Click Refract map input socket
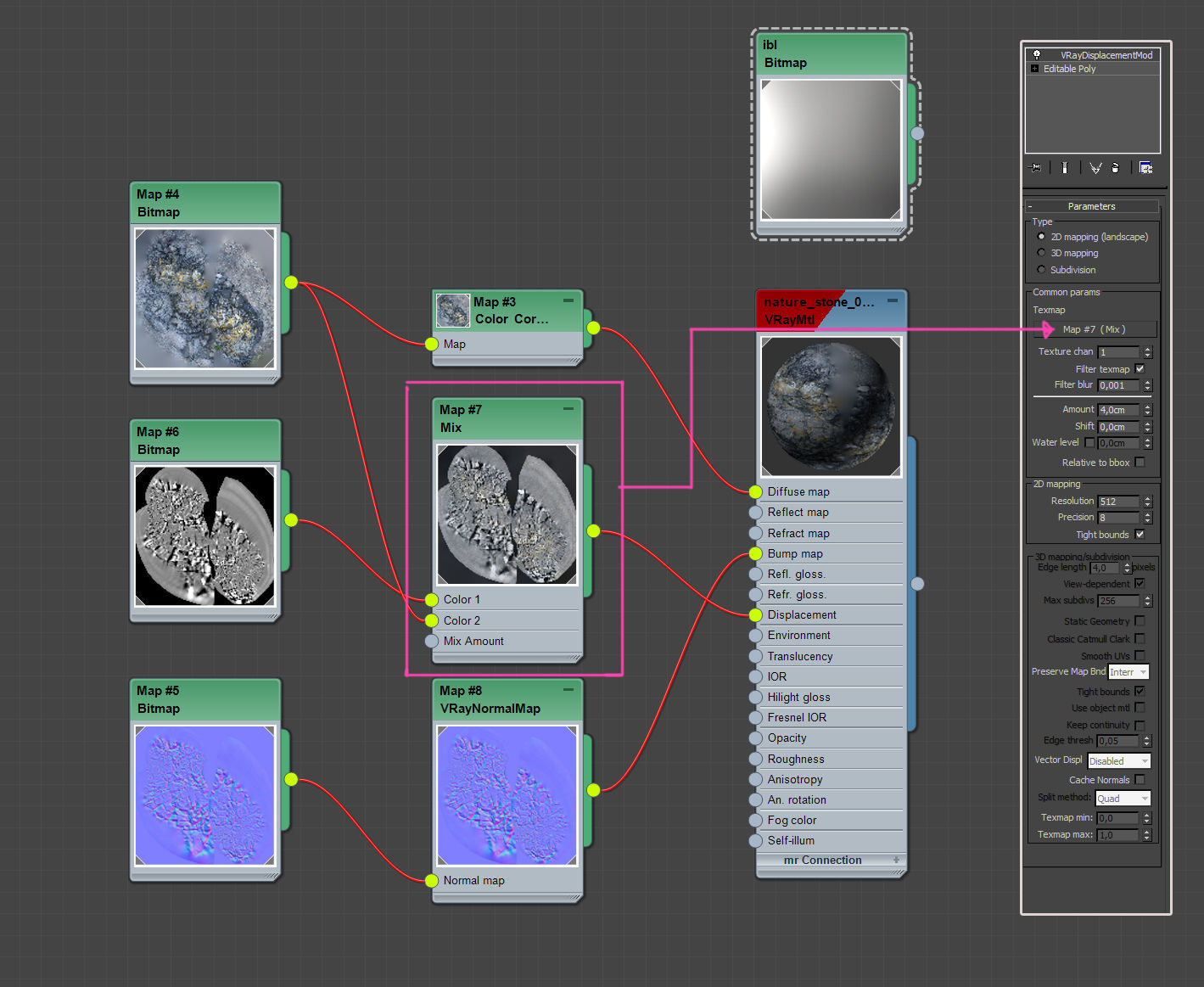This screenshot has width=1204, height=987. pyautogui.click(x=756, y=533)
